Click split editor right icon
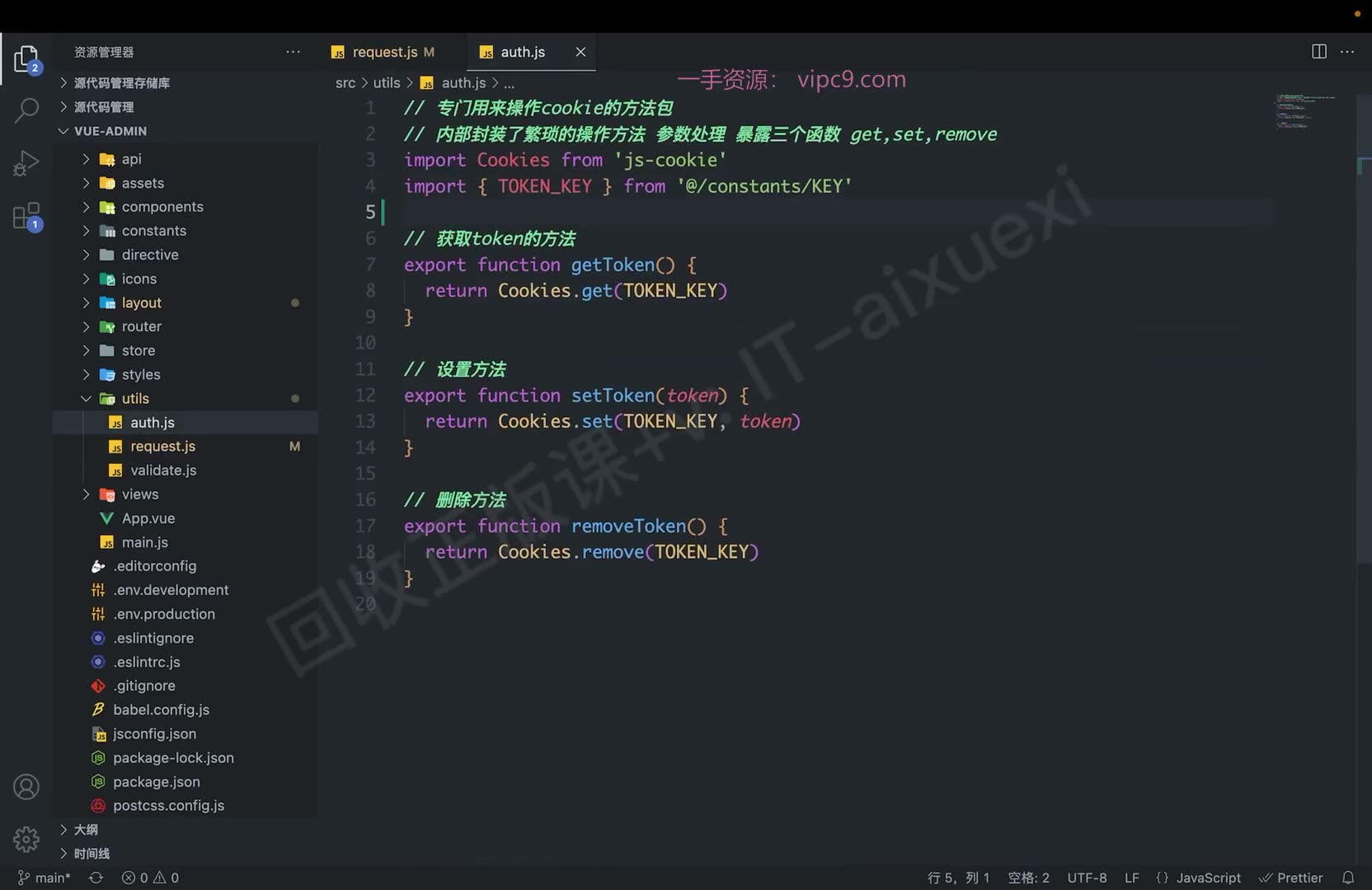The height and width of the screenshot is (890, 1372). pos(1319,52)
